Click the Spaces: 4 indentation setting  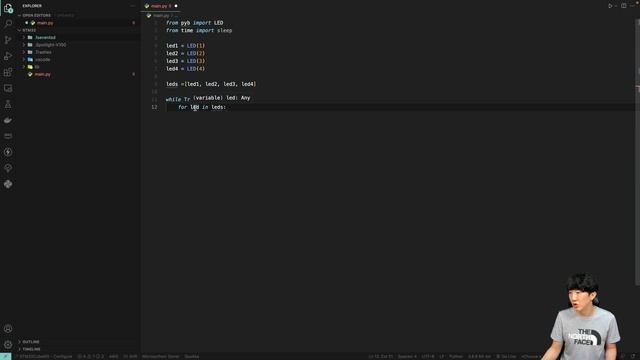pos(407,356)
